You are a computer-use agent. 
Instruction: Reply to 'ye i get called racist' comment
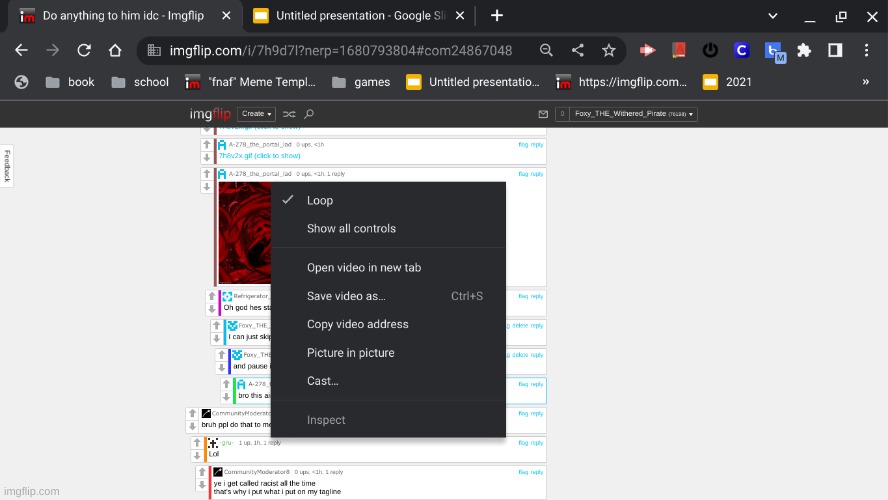(x=537, y=472)
